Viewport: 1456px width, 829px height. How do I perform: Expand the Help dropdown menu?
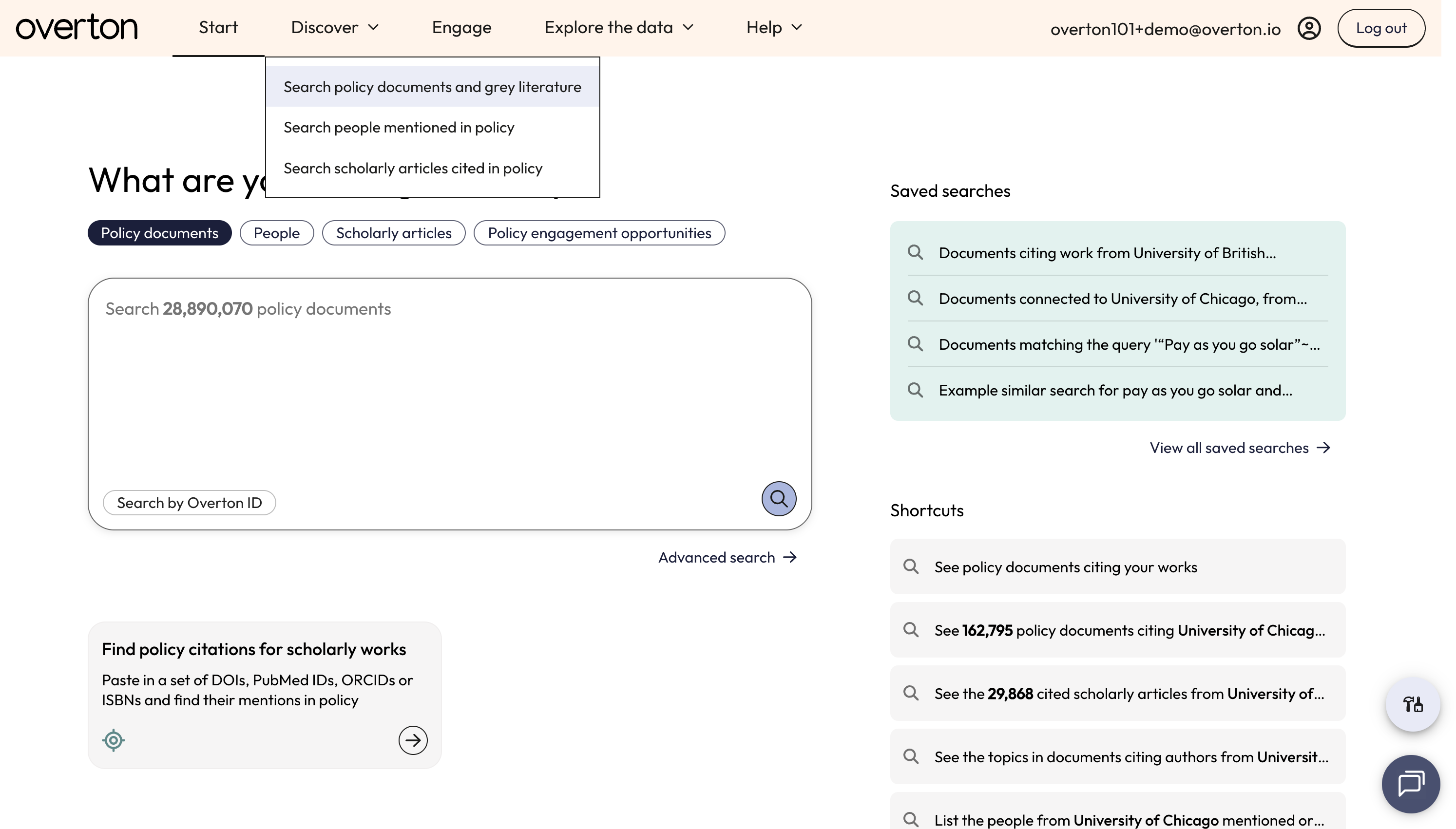[x=774, y=27]
